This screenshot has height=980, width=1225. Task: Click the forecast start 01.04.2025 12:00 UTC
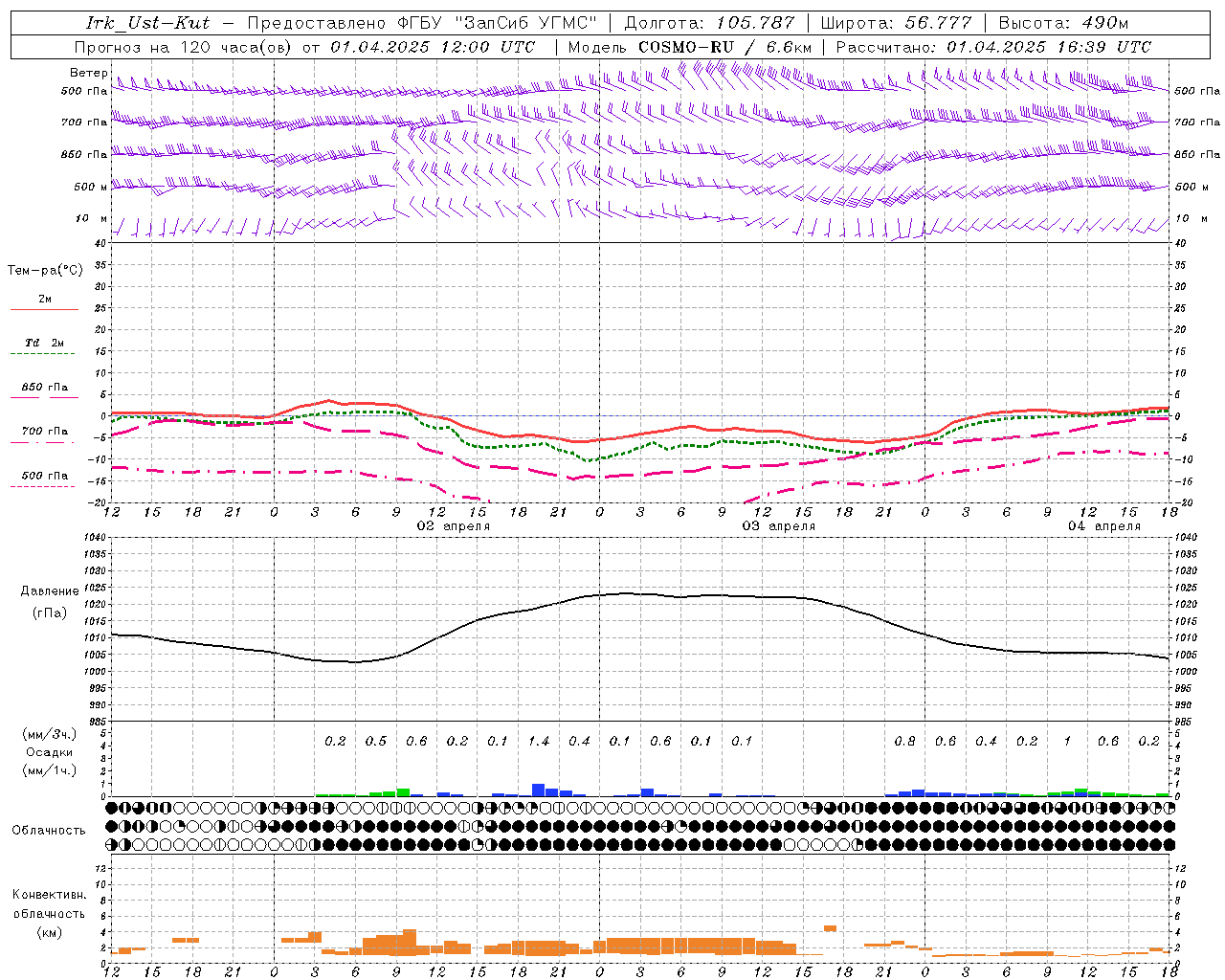click(x=432, y=47)
